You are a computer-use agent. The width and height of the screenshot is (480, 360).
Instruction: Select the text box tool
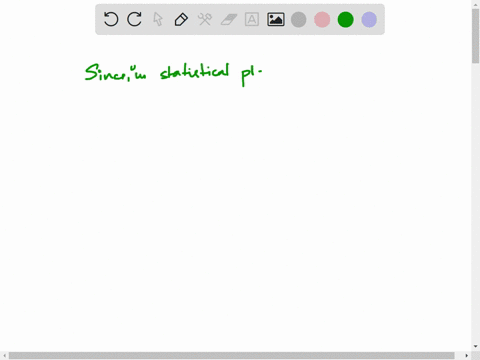[252, 19]
